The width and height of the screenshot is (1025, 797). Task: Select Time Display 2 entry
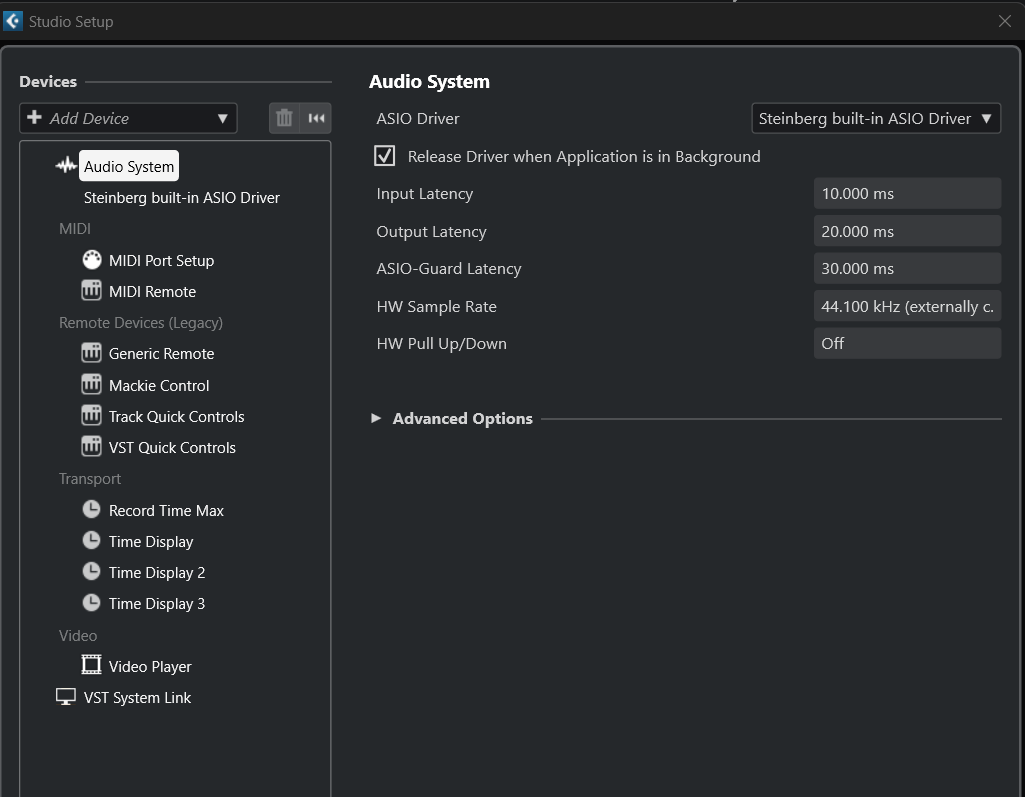click(x=157, y=573)
